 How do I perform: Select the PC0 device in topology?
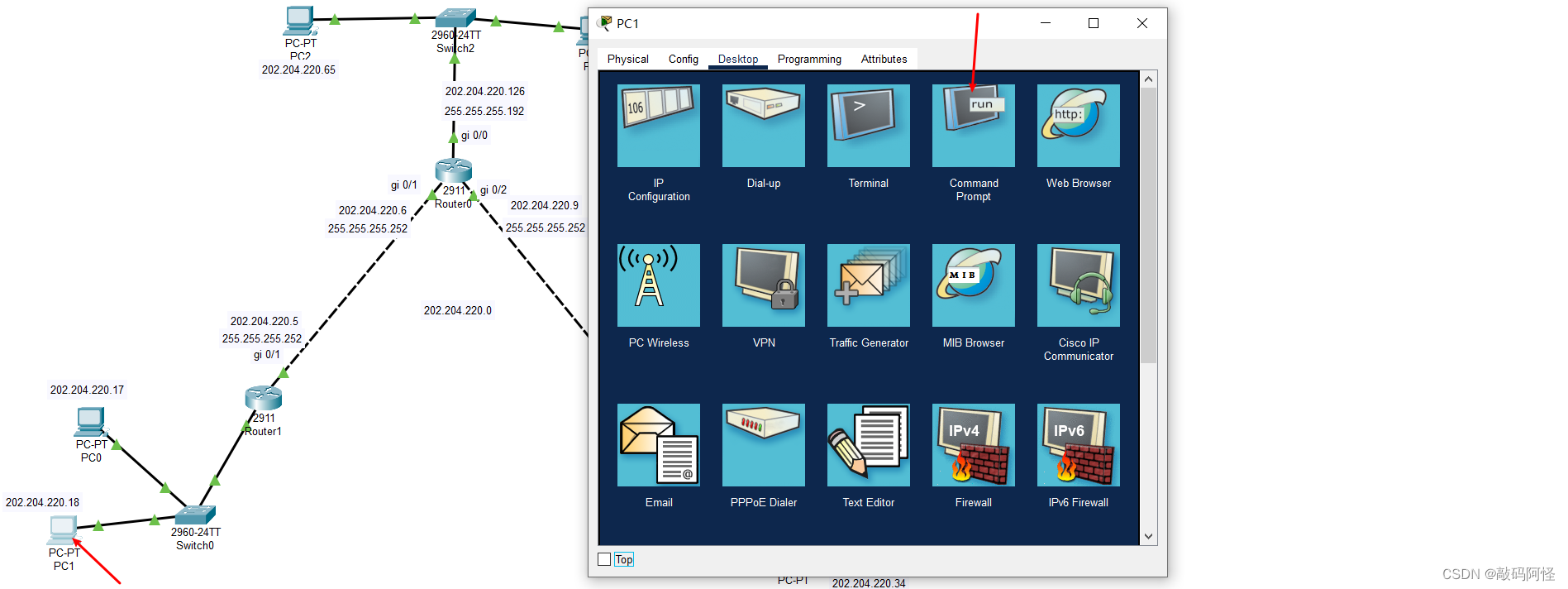(90, 422)
